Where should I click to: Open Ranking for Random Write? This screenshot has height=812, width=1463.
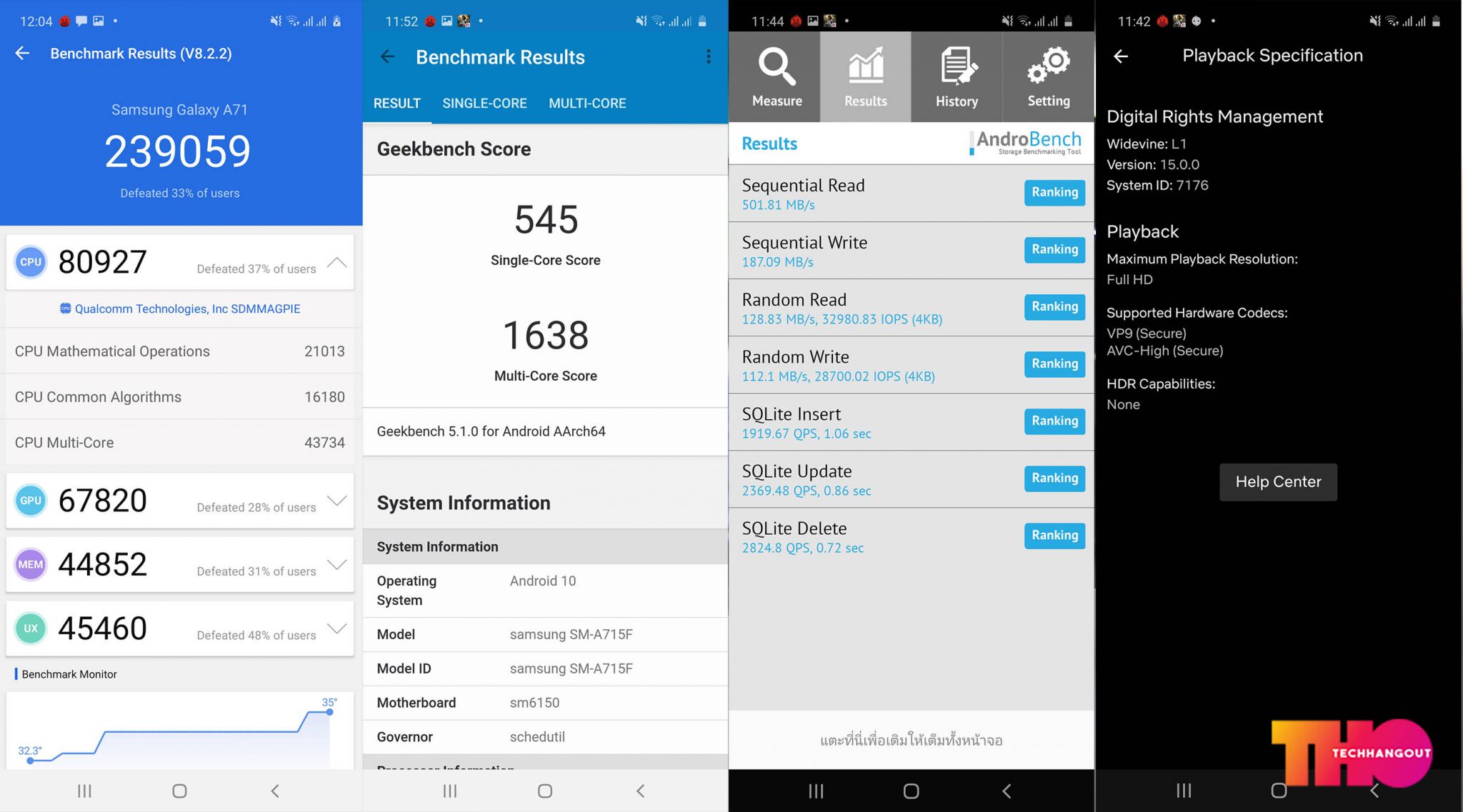1054,364
